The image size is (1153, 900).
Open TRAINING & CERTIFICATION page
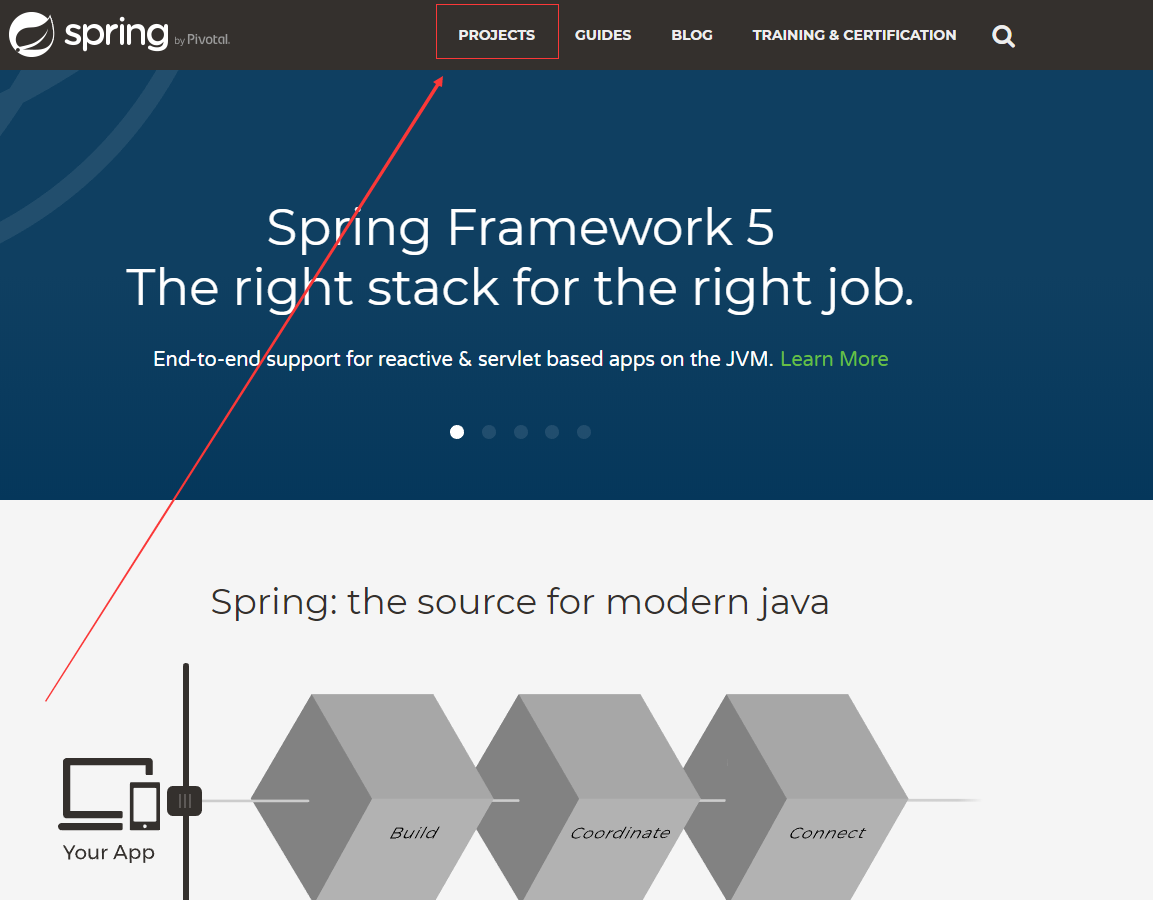[854, 34]
